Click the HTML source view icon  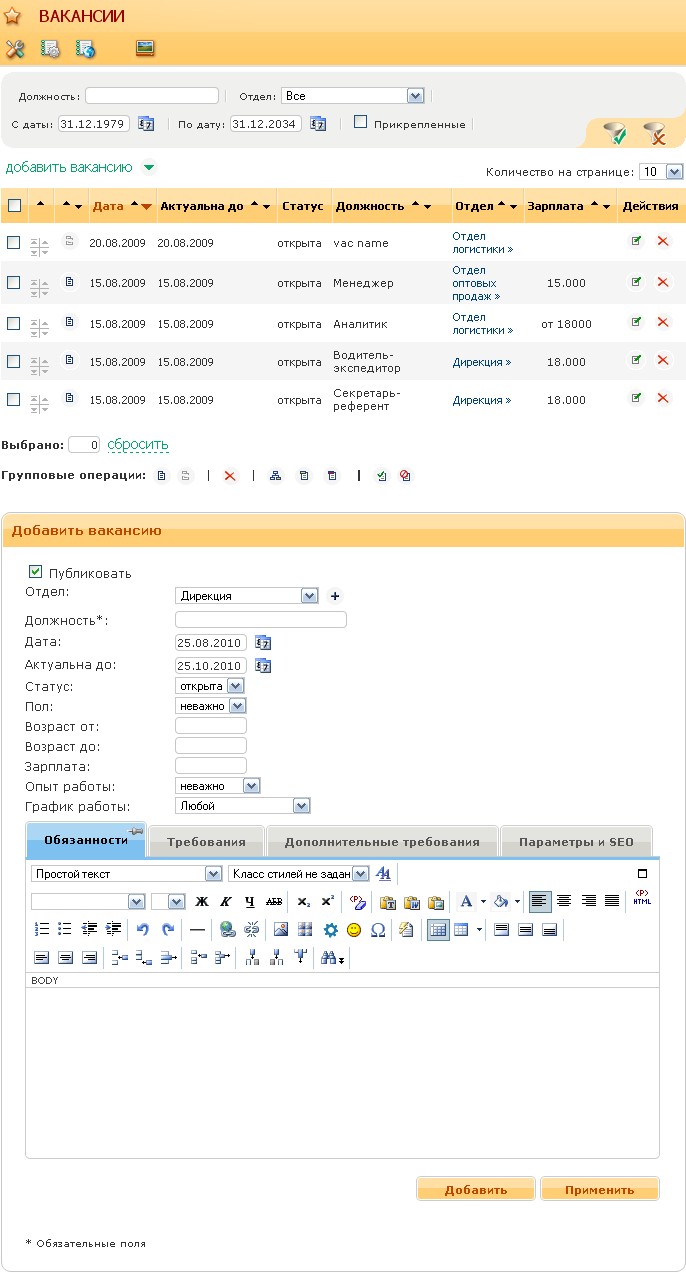tap(641, 898)
